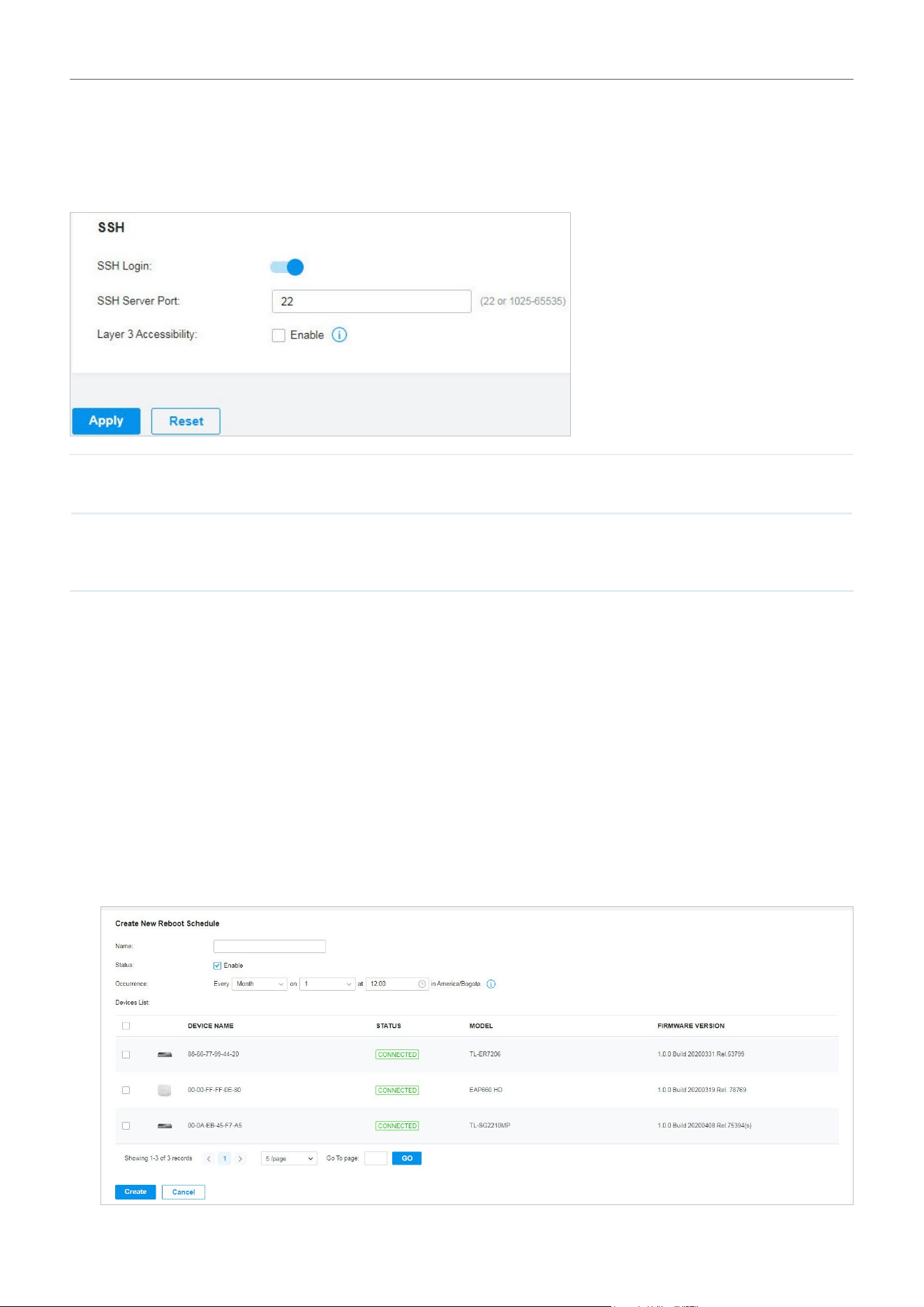Click the 12:00 time input field

click(398, 984)
